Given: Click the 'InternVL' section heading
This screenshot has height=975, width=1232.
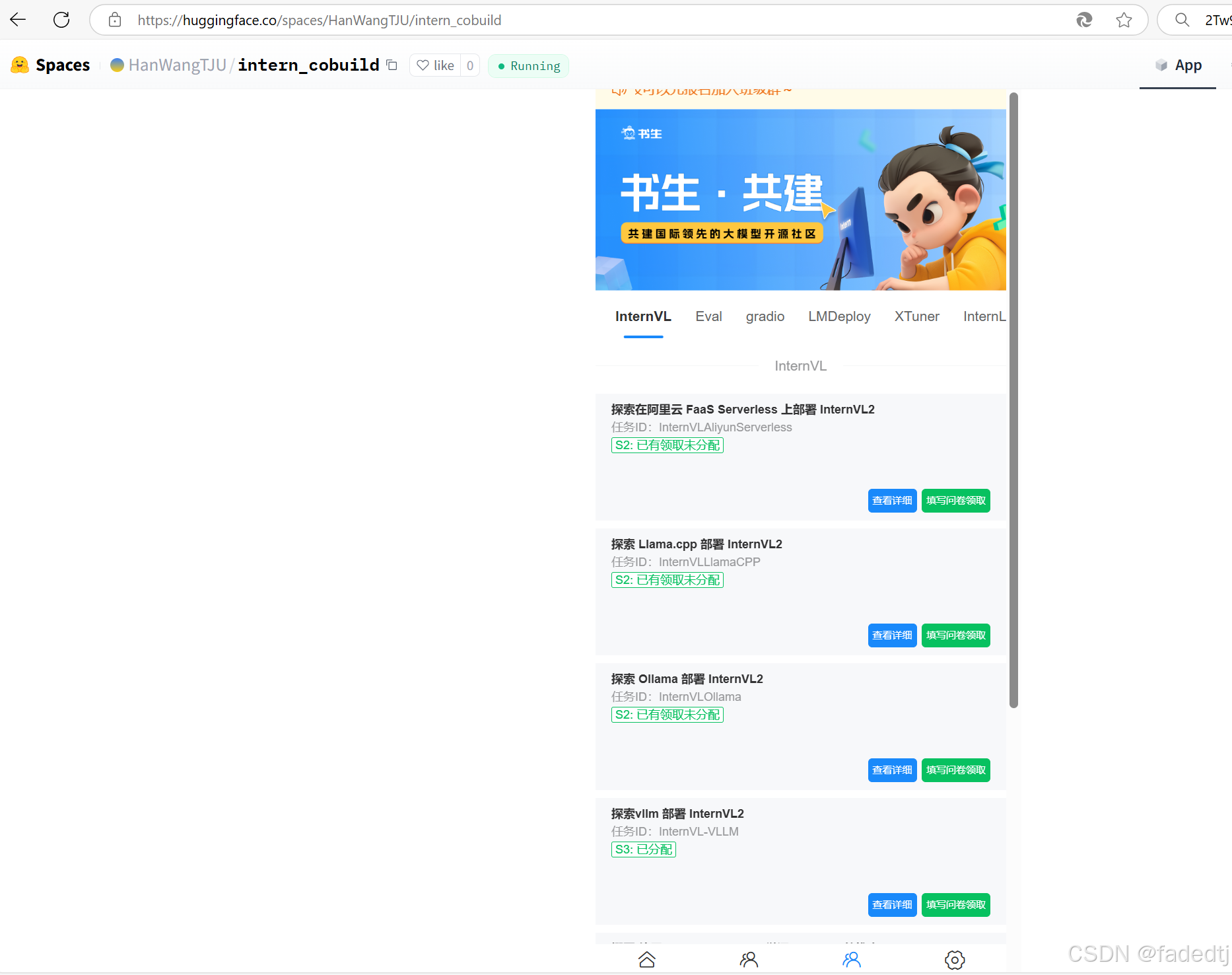Looking at the screenshot, I should point(800,366).
